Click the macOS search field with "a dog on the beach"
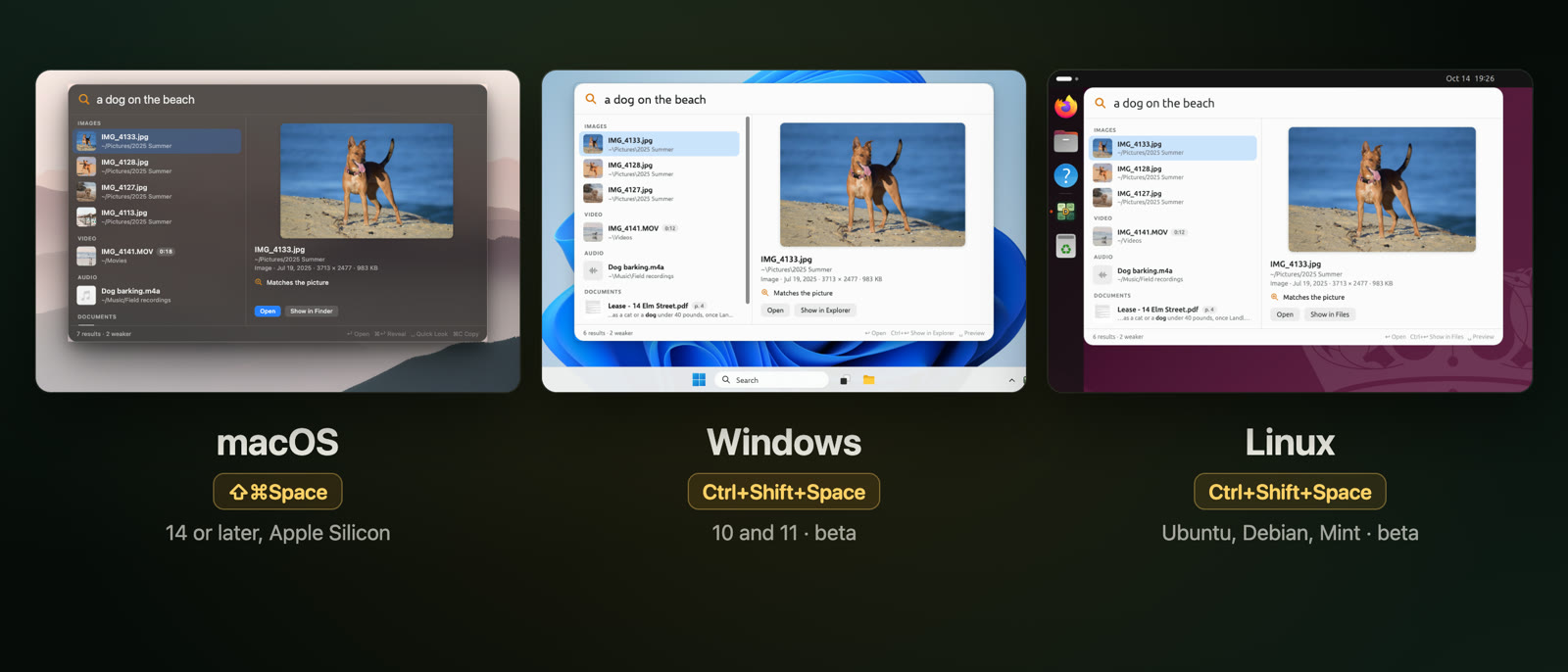Screen dimensions: 1568x672 [x=277, y=99]
